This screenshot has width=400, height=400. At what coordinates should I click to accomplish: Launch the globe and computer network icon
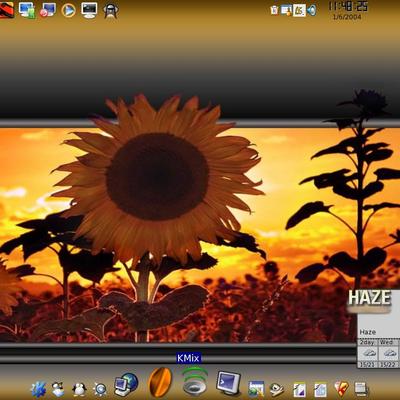coord(126,384)
